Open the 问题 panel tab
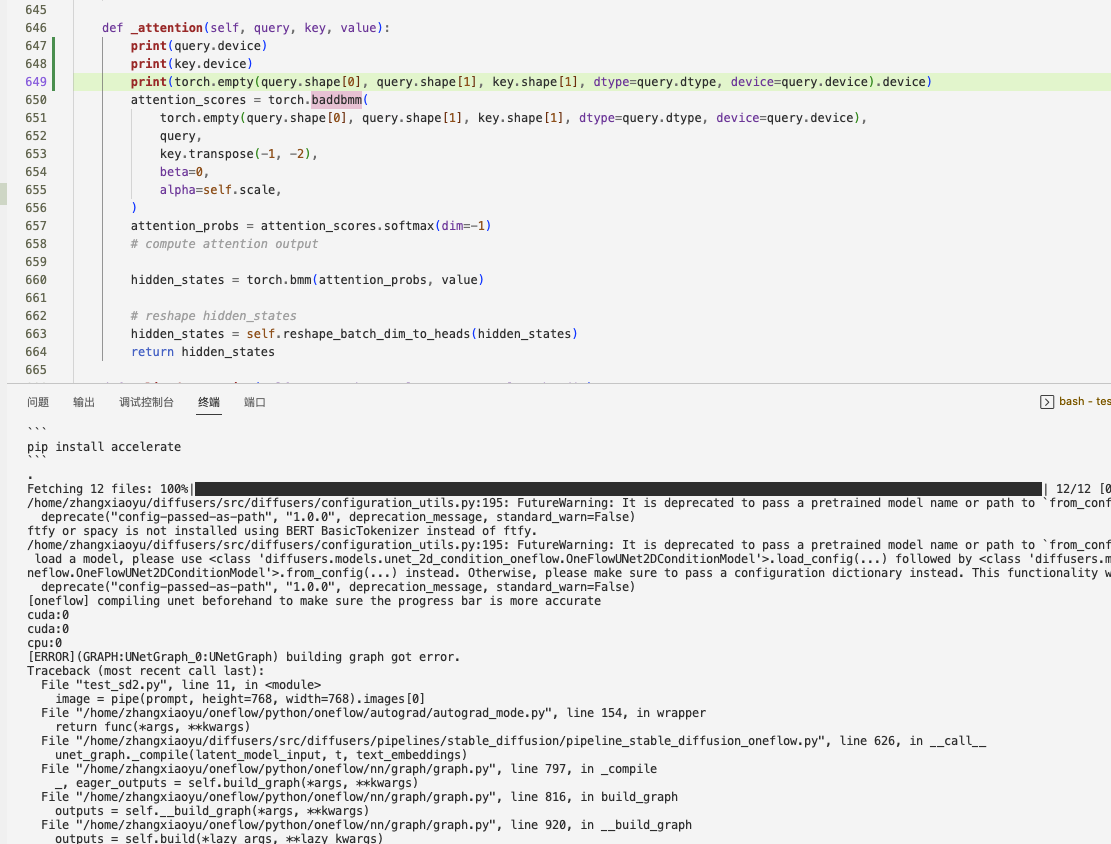The image size is (1111, 844). 38,401
